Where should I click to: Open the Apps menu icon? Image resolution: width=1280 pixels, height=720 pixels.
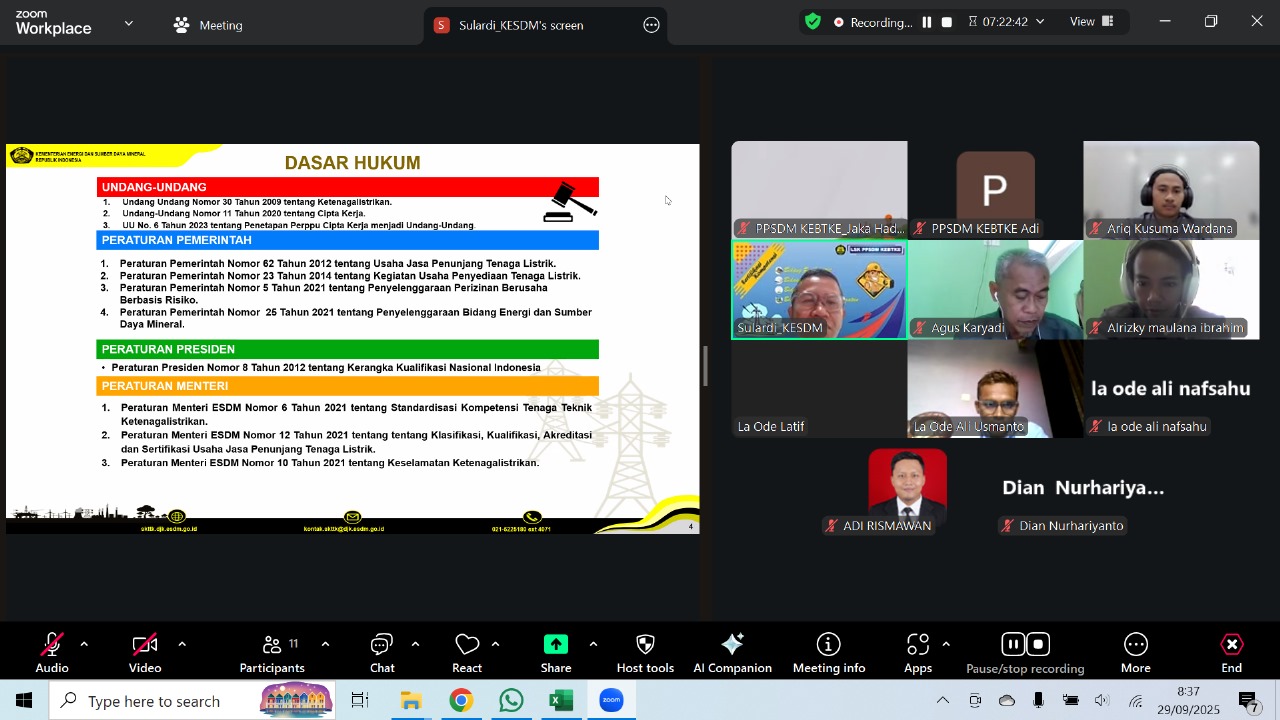(918, 653)
